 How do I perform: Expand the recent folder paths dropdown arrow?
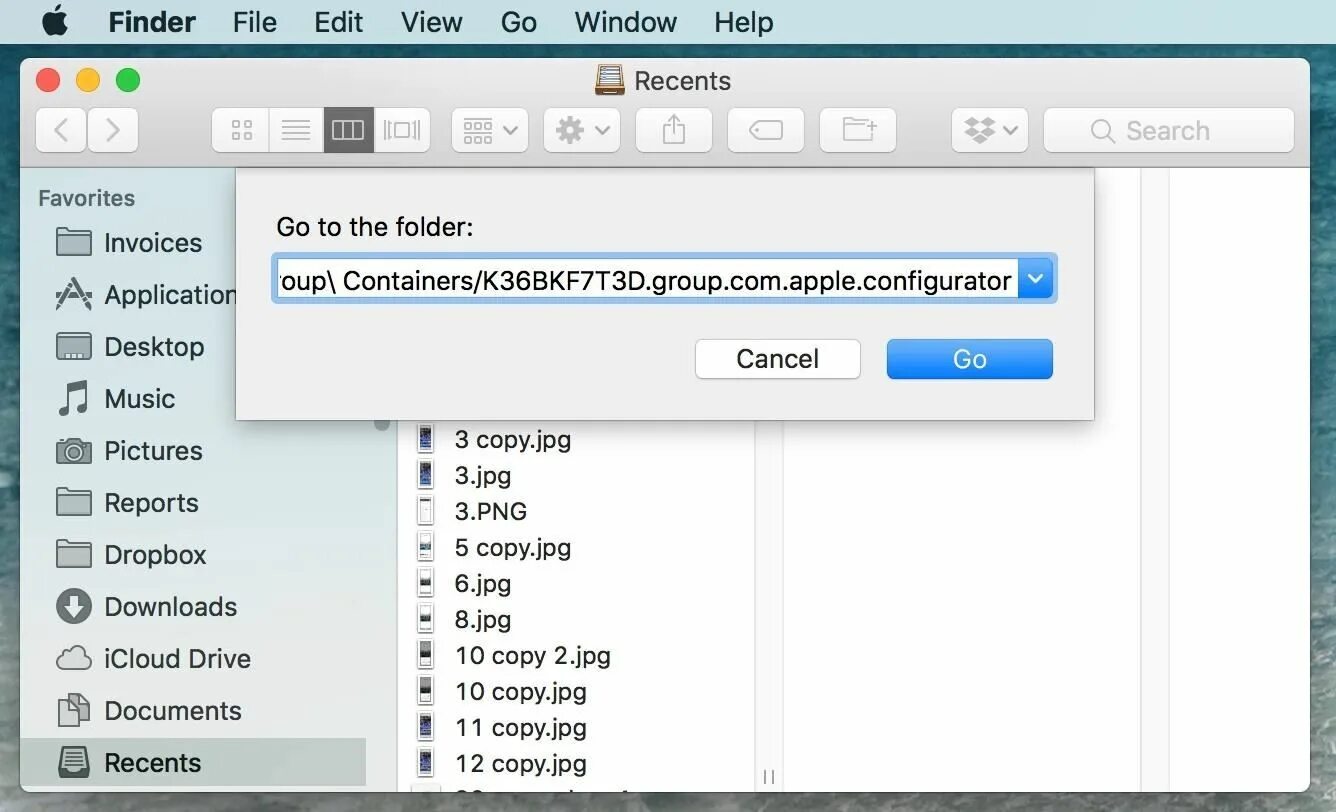tap(1036, 280)
